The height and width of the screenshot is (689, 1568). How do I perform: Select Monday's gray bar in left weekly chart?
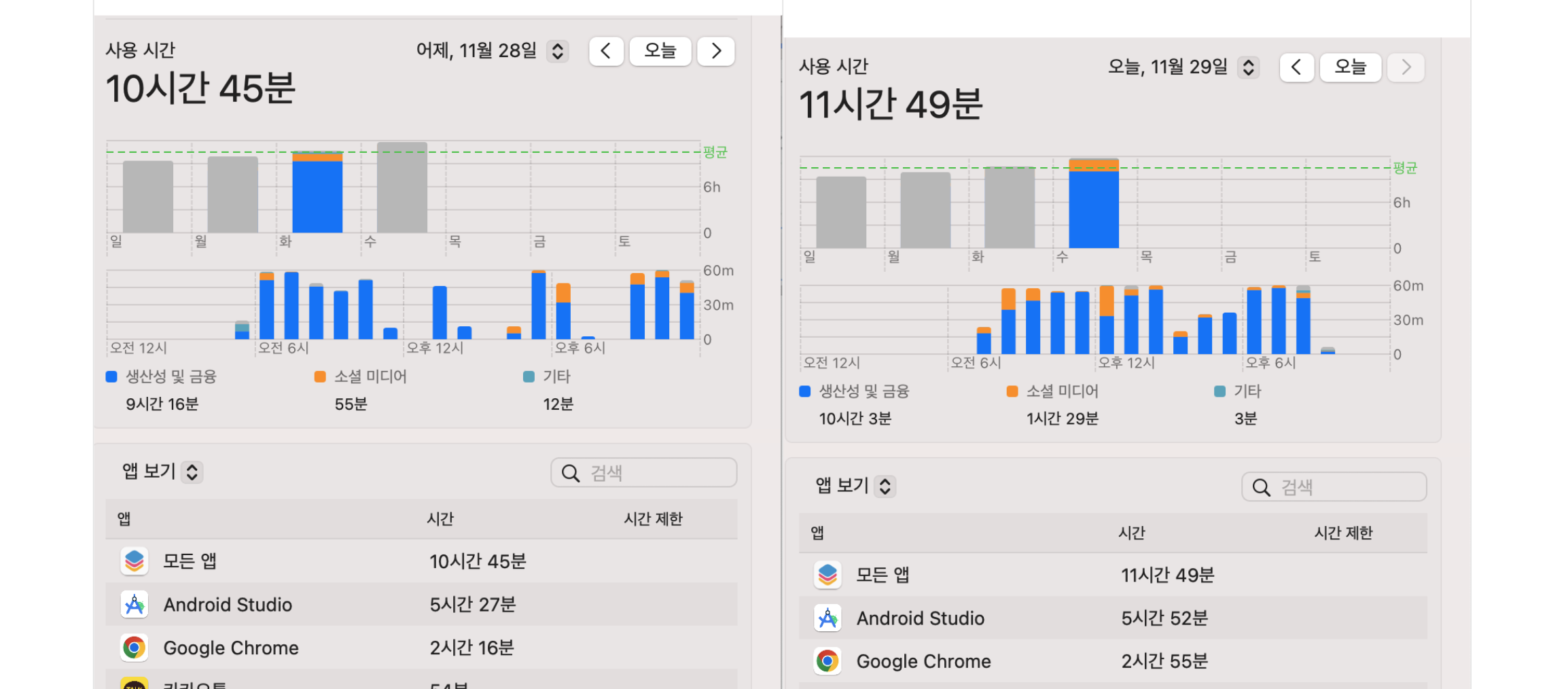click(233, 195)
